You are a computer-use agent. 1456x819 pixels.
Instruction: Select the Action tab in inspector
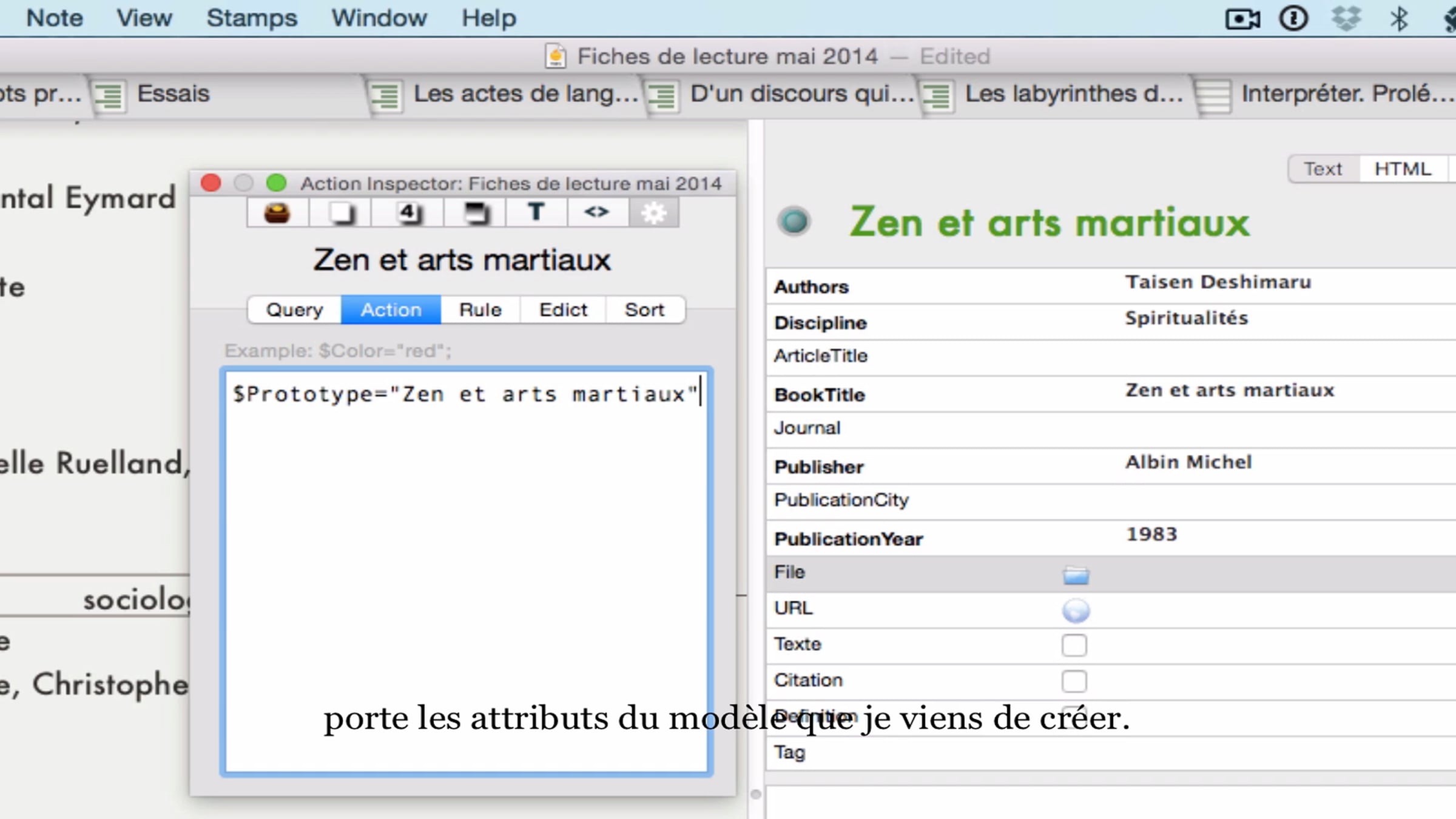pyautogui.click(x=391, y=310)
